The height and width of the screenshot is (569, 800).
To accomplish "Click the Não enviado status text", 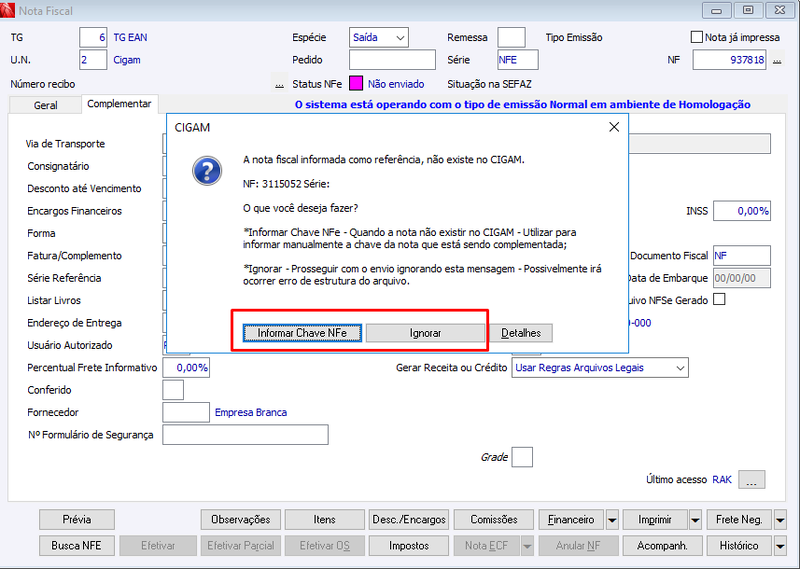I will click(x=396, y=84).
